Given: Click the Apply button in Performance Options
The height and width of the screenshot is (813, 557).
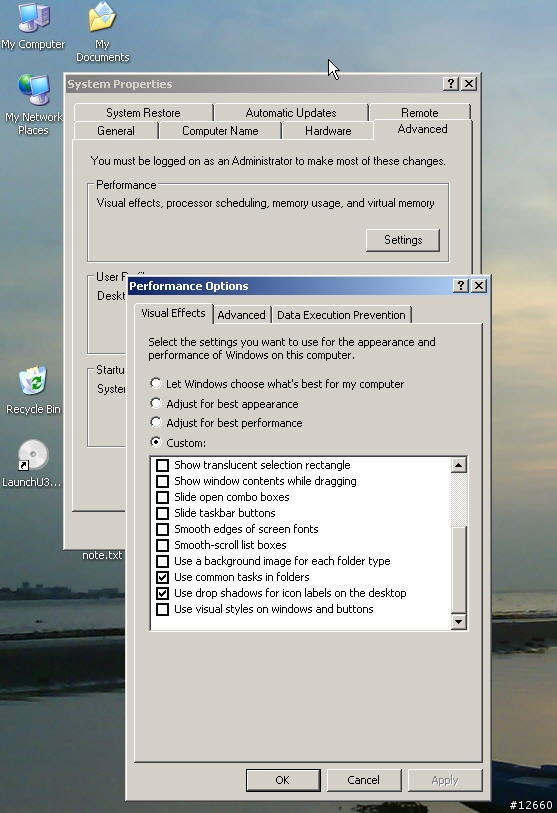Looking at the screenshot, I should (x=445, y=780).
